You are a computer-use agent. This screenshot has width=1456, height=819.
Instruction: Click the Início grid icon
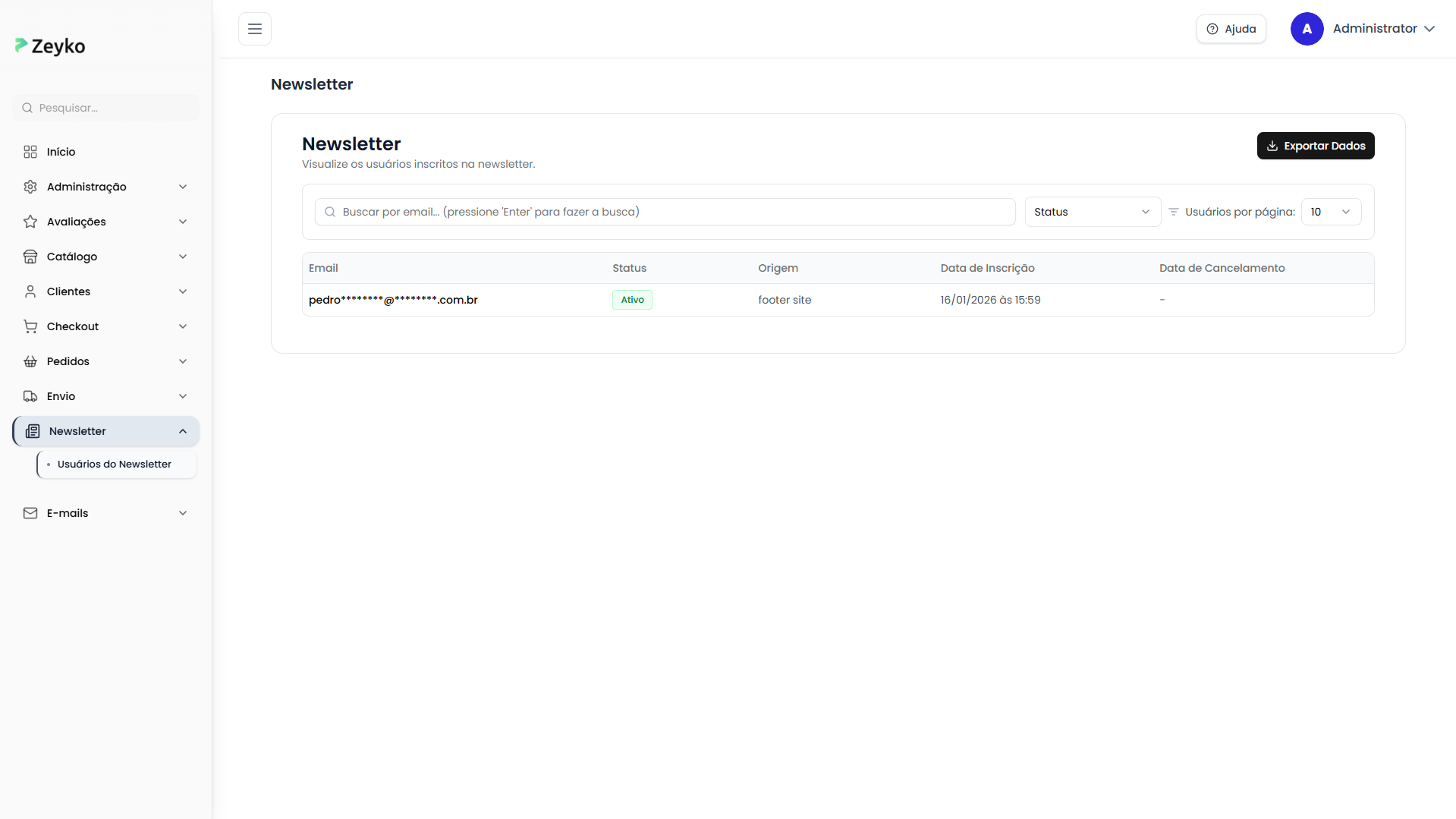30,152
